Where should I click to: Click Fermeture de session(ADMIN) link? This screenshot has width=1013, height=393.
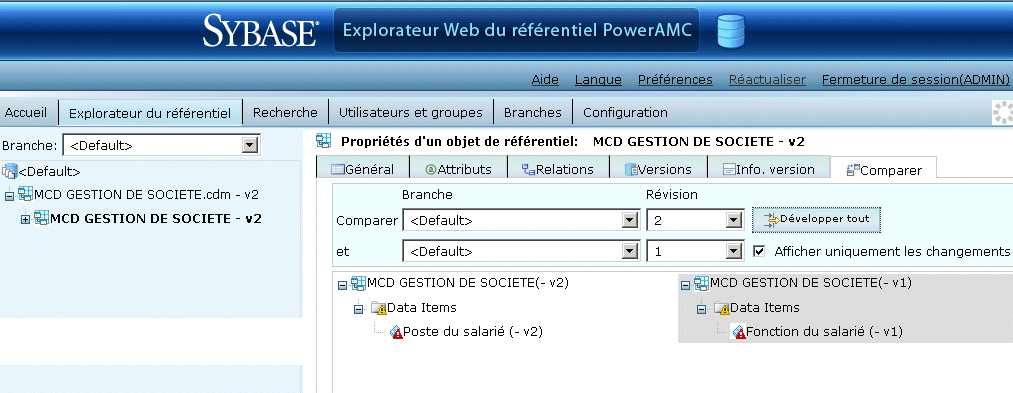tap(915, 80)
